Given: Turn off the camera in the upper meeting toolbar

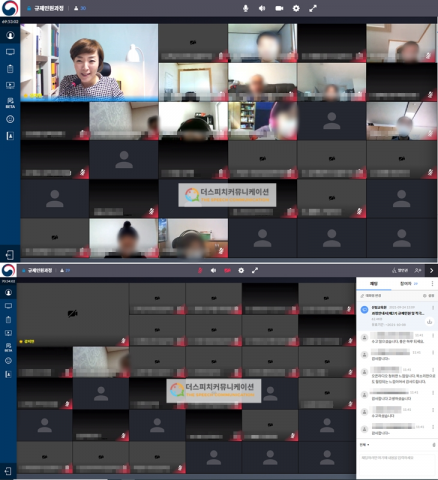Looking at the screenshot, I should tap(279, 9).
